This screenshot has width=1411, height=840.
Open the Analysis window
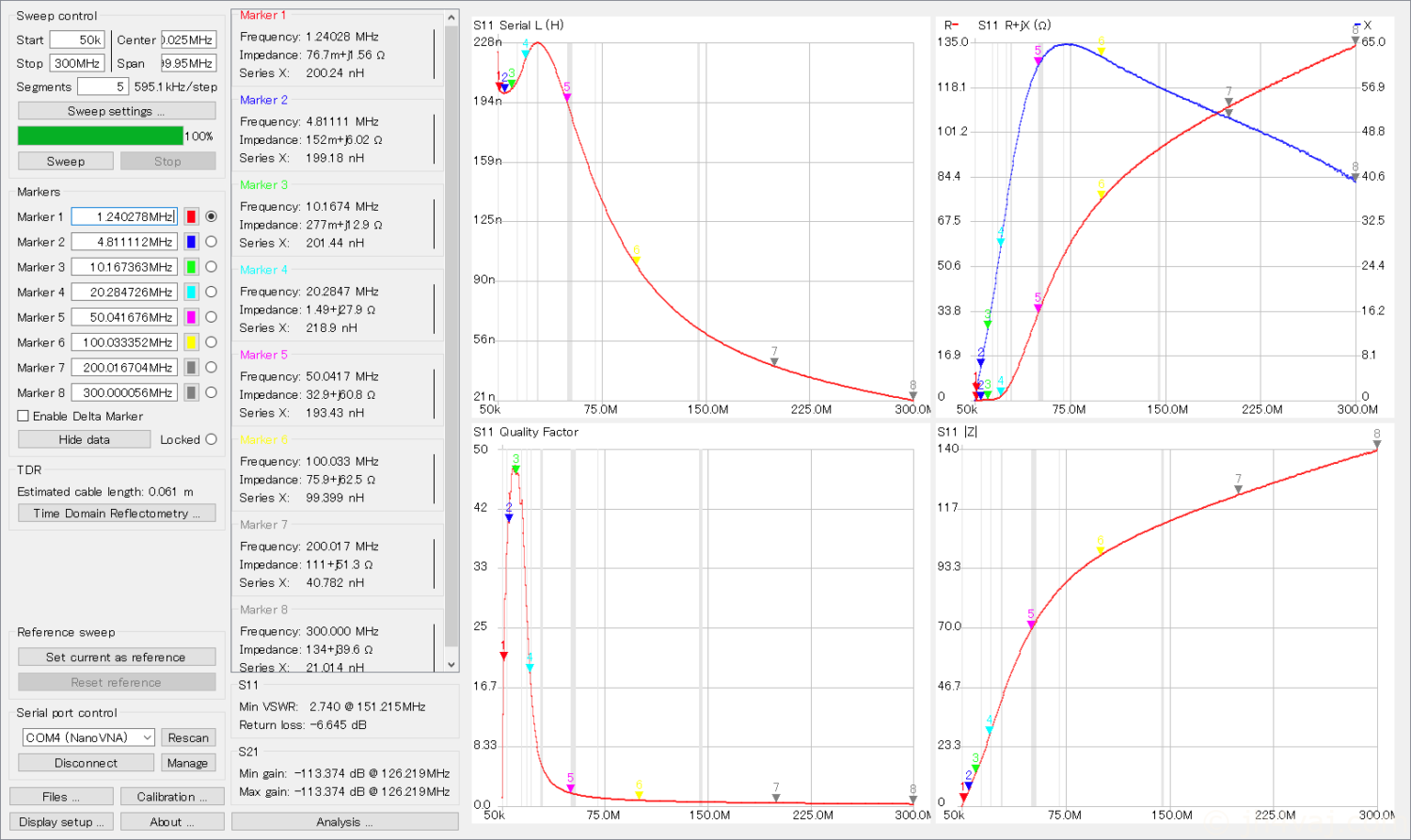[x=344, y=822]
